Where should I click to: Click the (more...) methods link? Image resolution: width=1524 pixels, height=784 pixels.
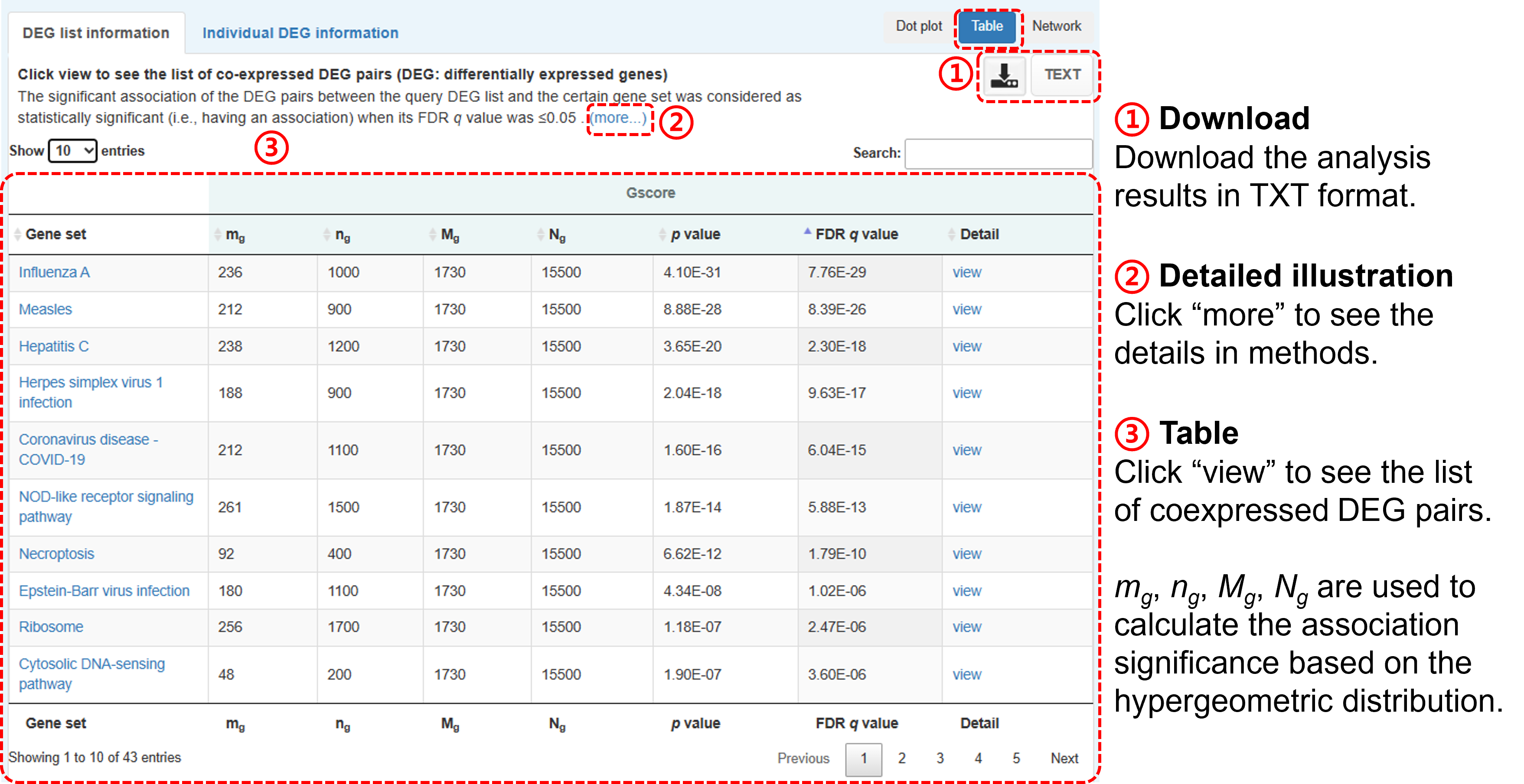click(619, 117)
